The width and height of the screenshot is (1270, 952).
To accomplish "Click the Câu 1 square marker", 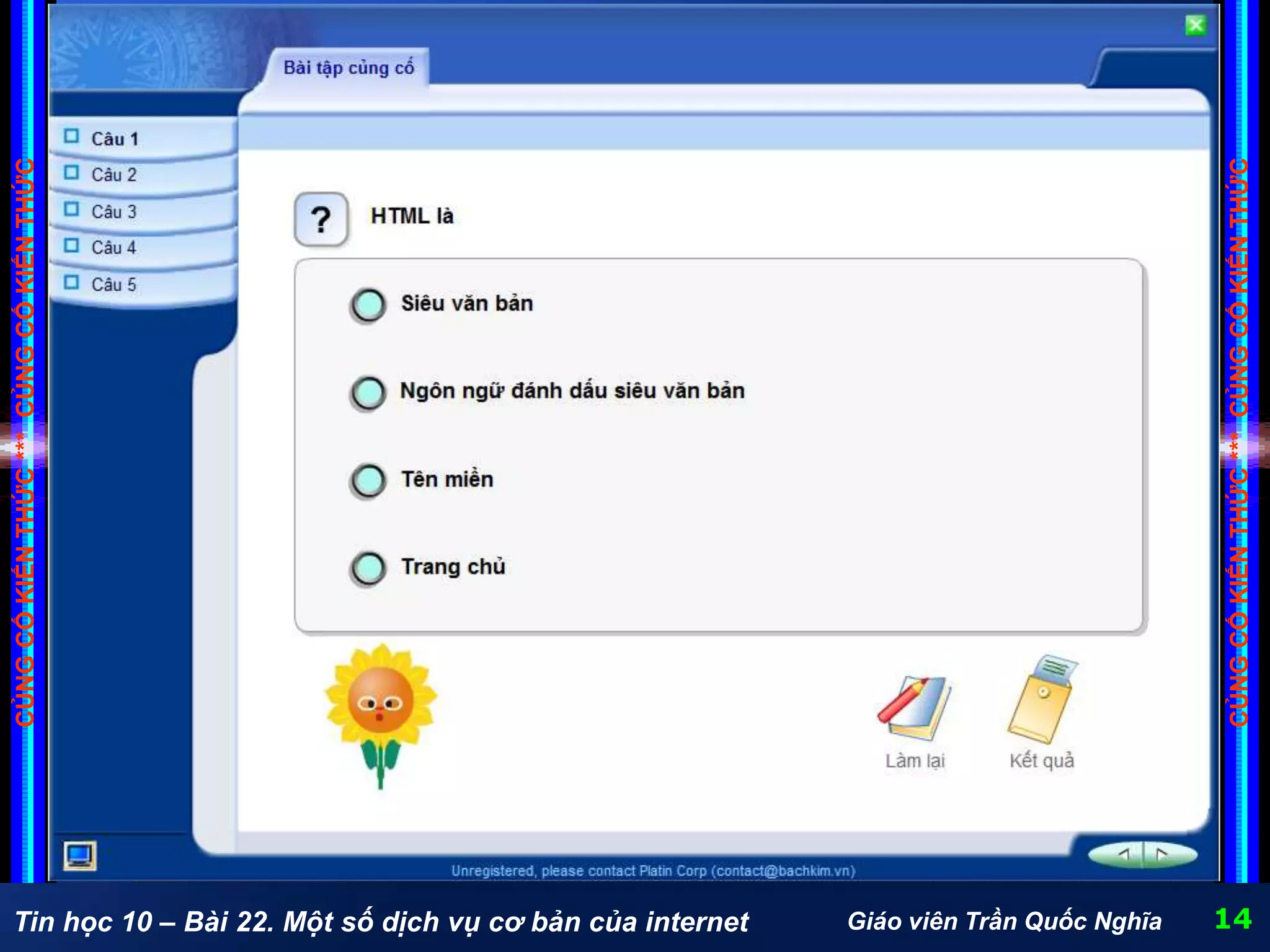I will [72, 136].
